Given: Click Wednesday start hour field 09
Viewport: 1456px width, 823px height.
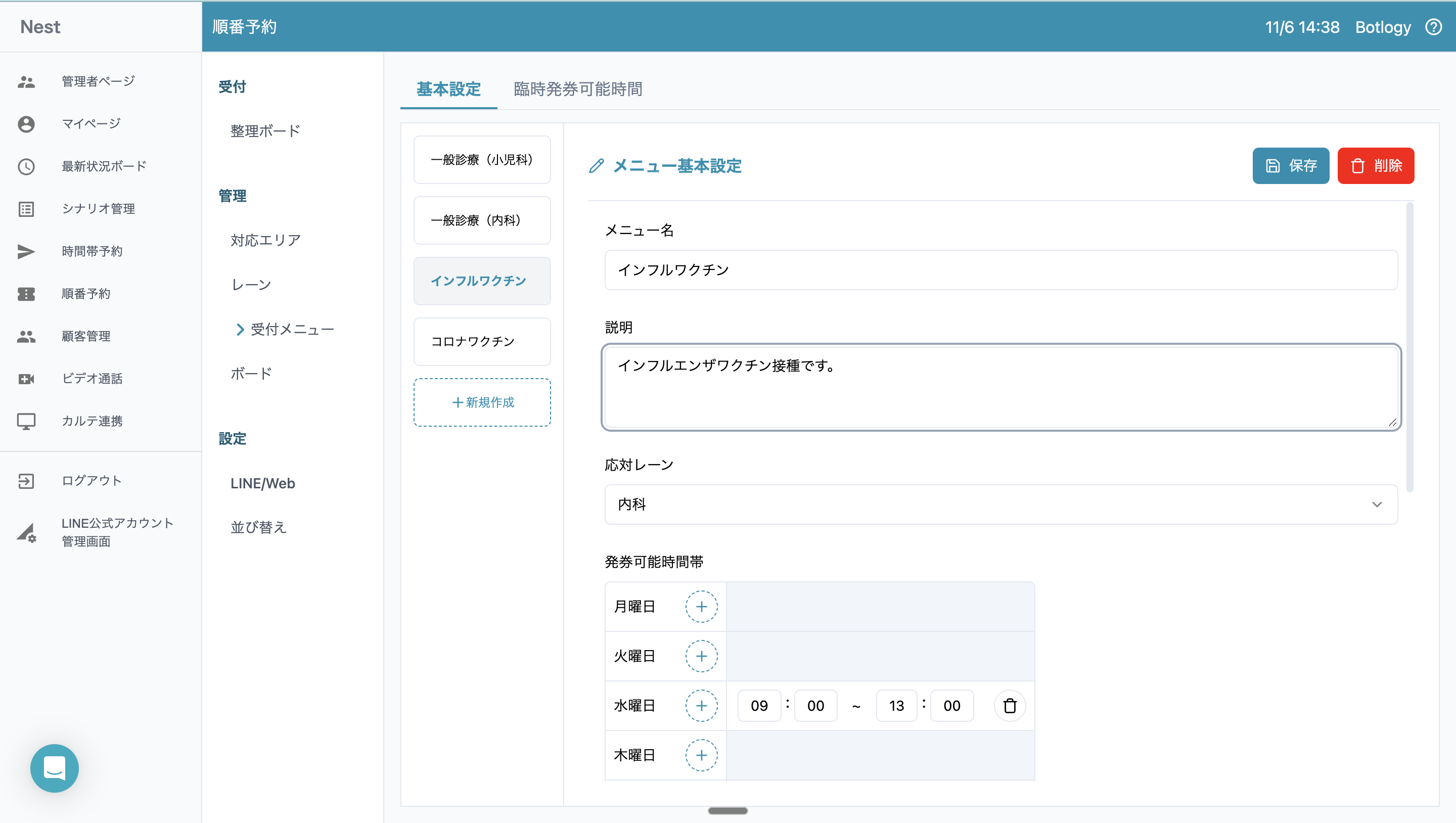Looking at the screenshot, I should (x=759, y=705).
